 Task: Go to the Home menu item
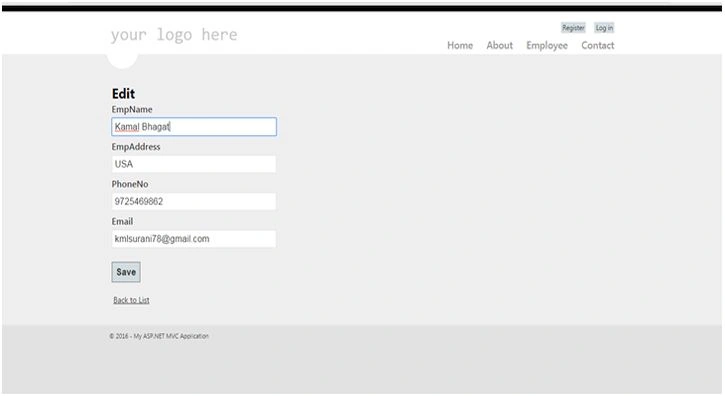[460, 45]
